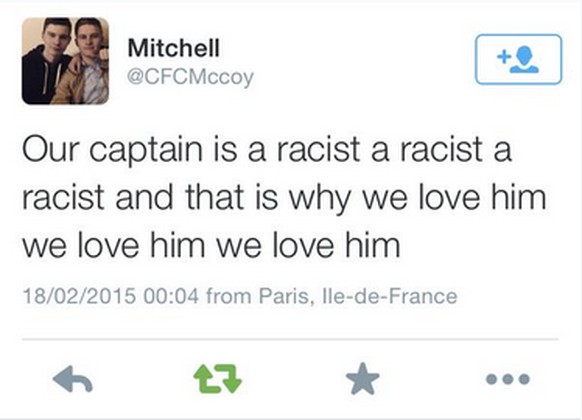Image resolution: width=582 pixels, height=420 pixels.
Task: Open the profile via the name Mitchell
Action: tap(174, 48)
